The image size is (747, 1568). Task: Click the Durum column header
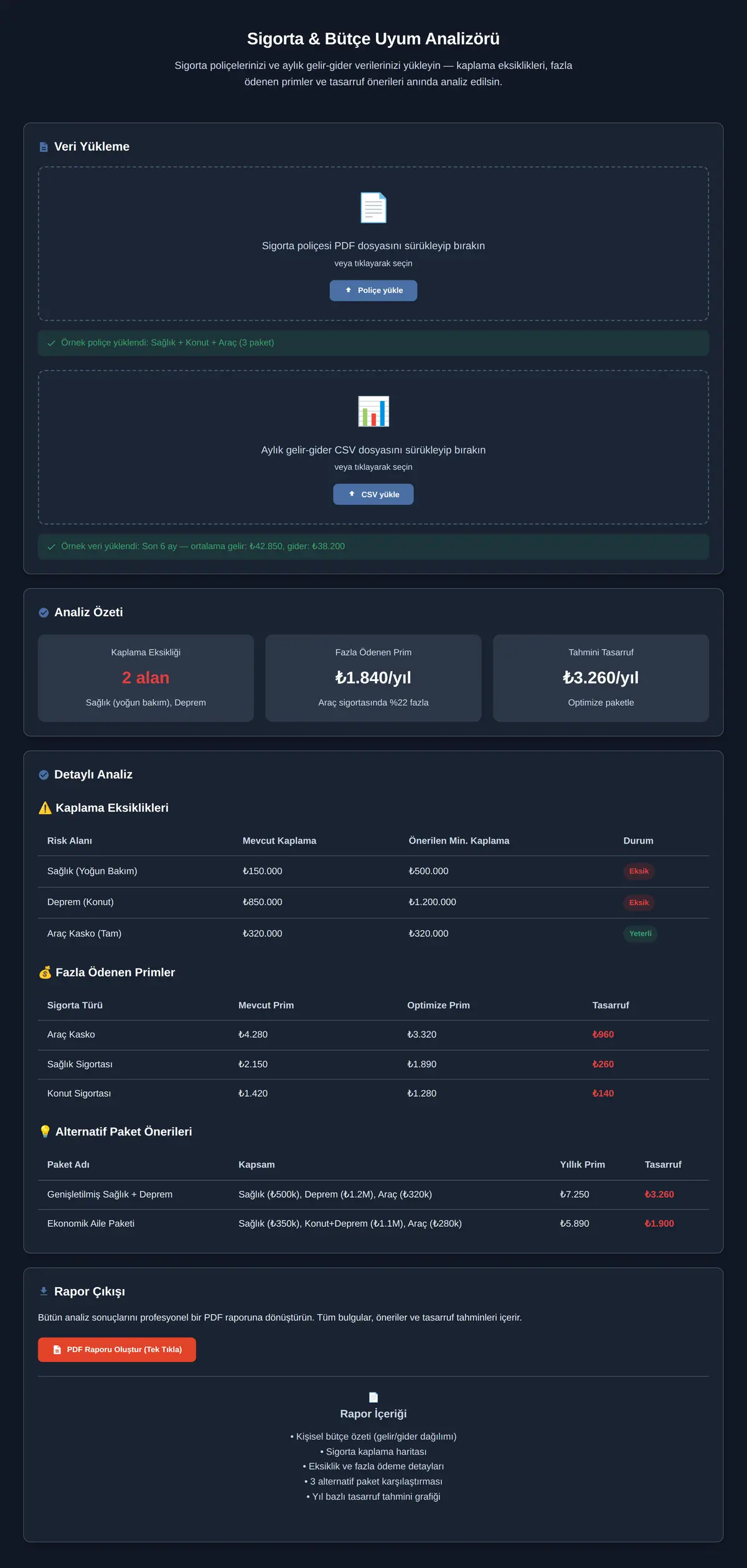[x=638, y=841]
